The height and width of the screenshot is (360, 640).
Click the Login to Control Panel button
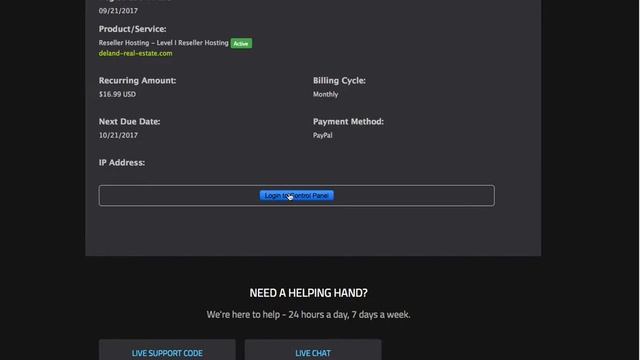[297, 196]
